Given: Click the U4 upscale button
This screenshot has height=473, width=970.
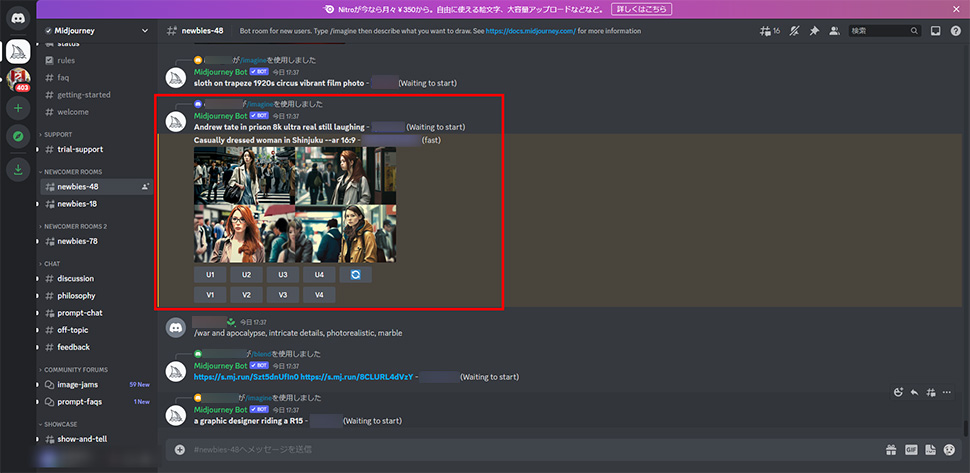Looking at the screenshot, I should click(x=319, y=275).
